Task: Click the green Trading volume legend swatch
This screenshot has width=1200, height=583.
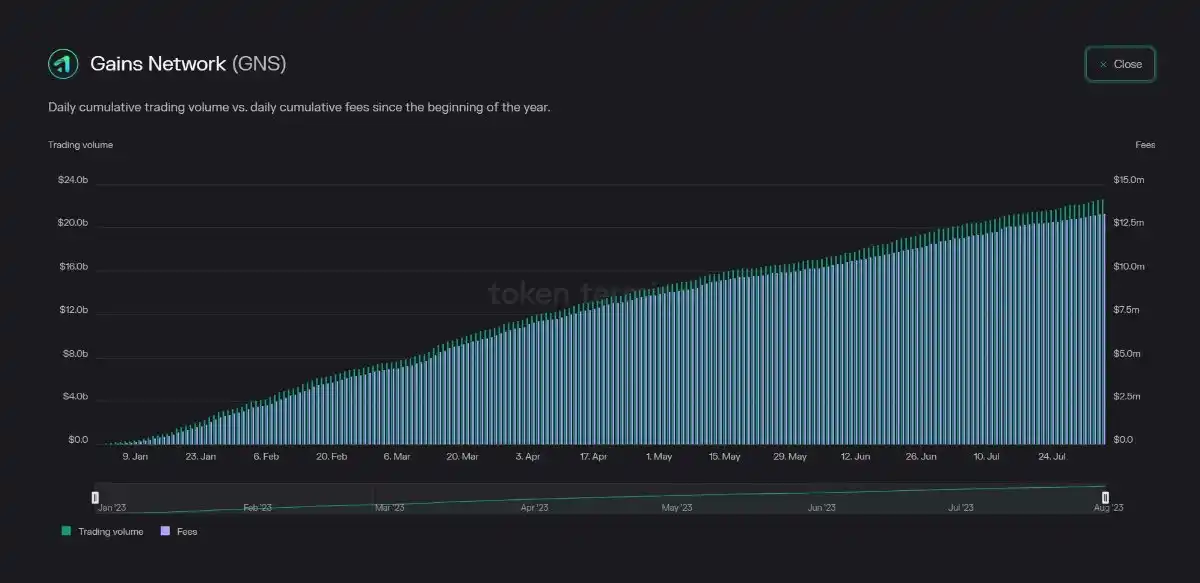Action: pyautogui.click(x=66, y=531)
